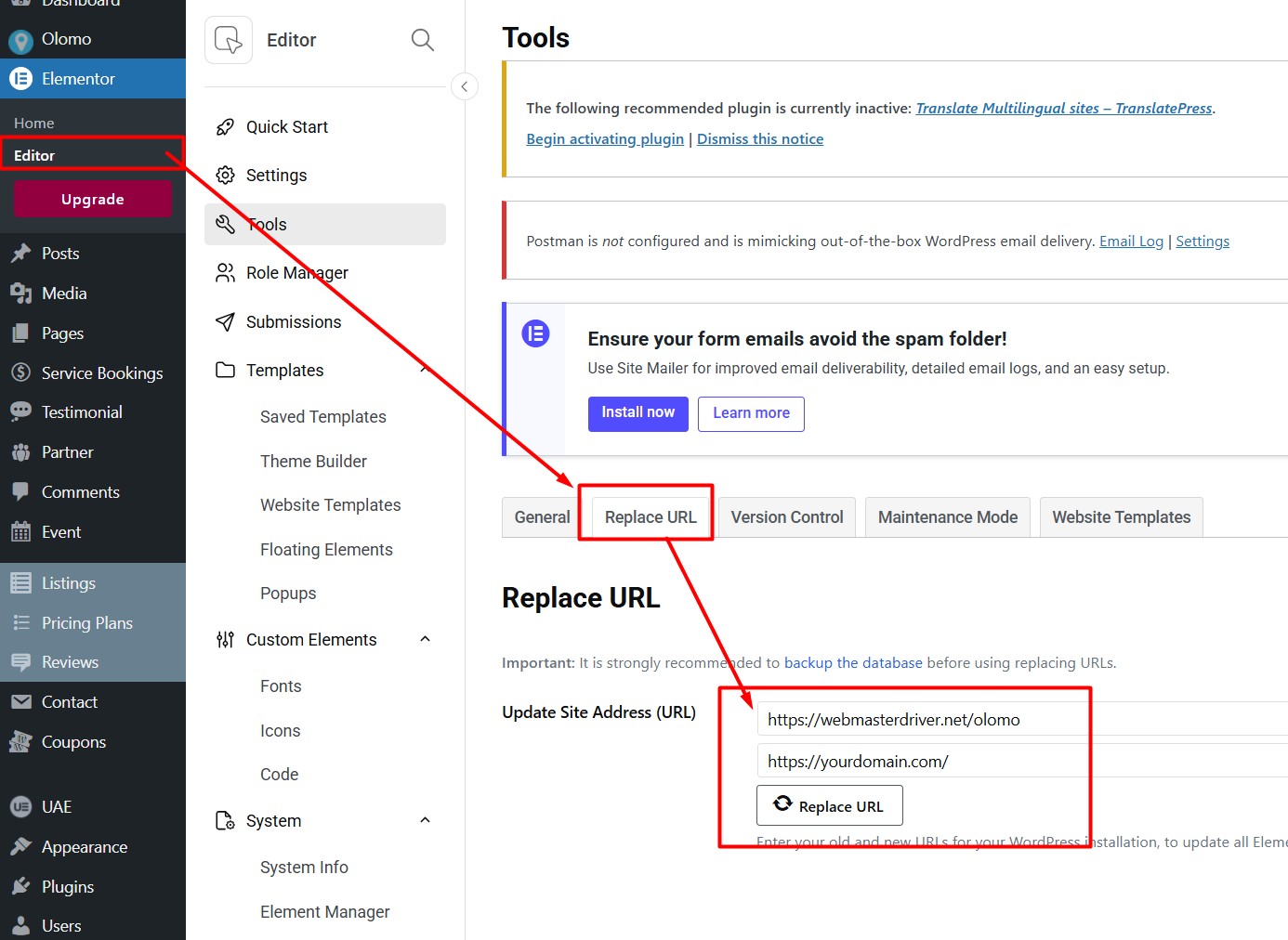Open the backup the database link

(x=853, y=663)
